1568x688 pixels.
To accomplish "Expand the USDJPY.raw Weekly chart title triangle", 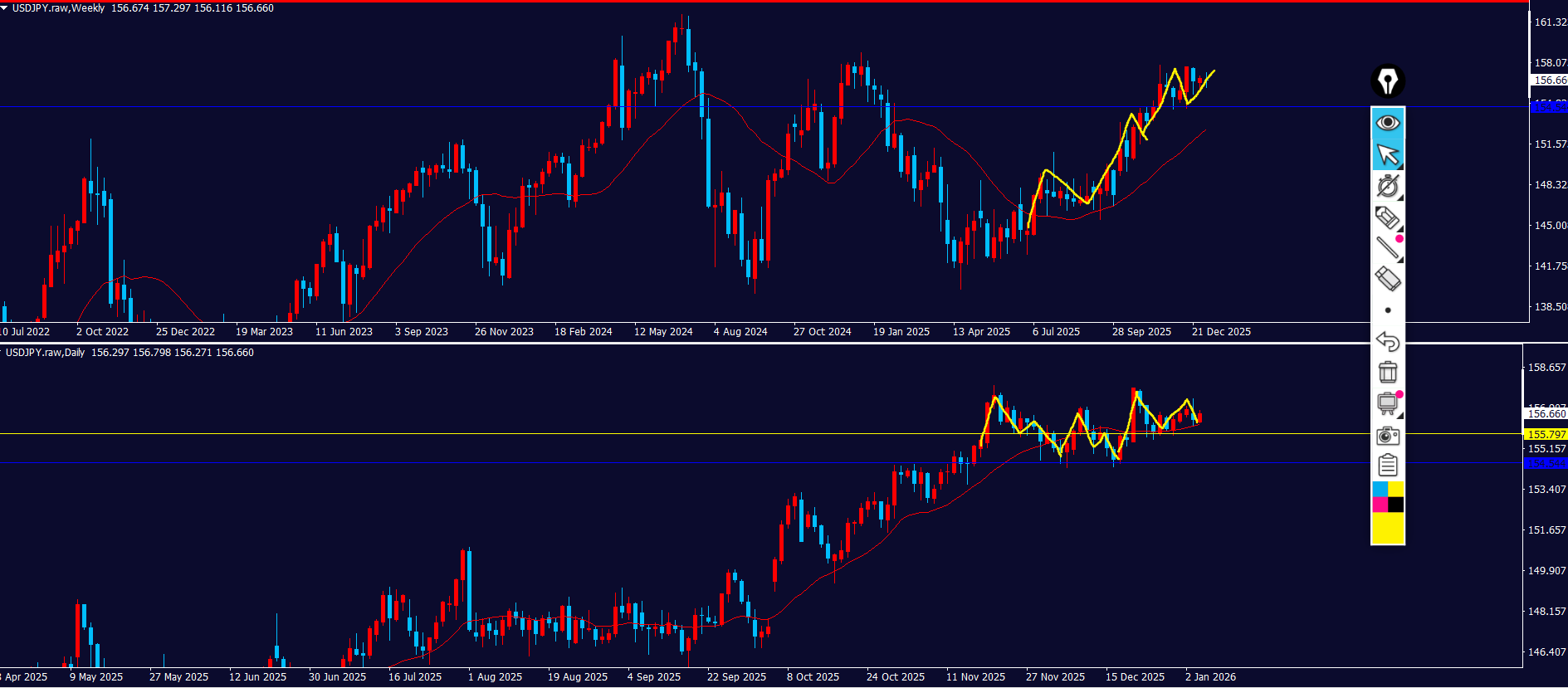I will [4, 7].
